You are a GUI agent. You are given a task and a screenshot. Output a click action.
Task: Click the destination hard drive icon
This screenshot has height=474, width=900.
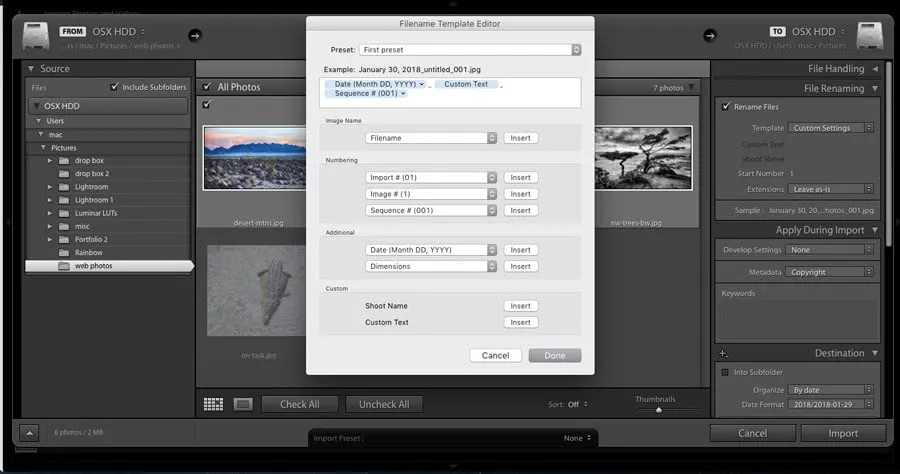click(868, 35)
